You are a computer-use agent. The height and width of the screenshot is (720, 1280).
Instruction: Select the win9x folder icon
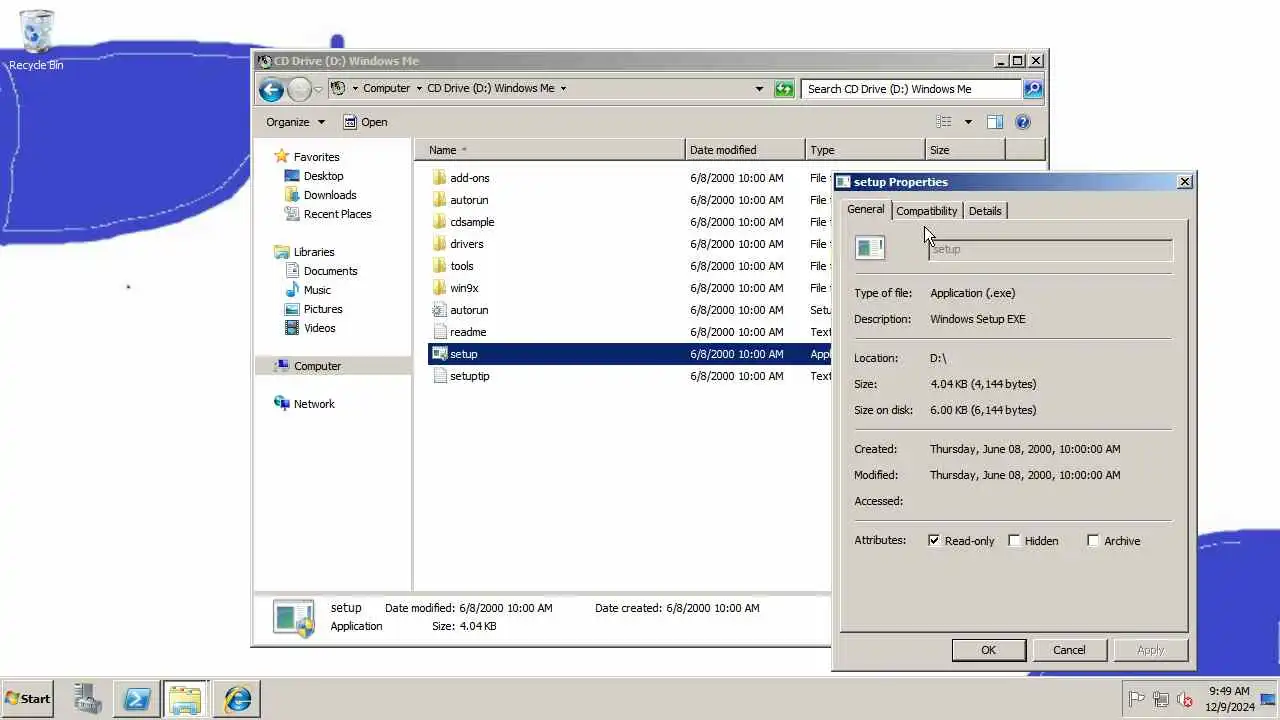pos(439,288)
